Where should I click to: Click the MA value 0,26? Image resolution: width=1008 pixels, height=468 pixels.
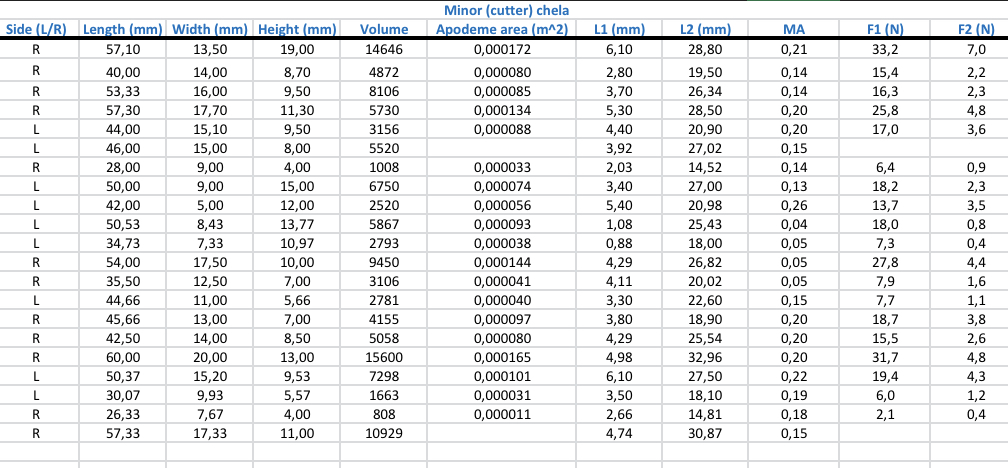coord(794,206)
